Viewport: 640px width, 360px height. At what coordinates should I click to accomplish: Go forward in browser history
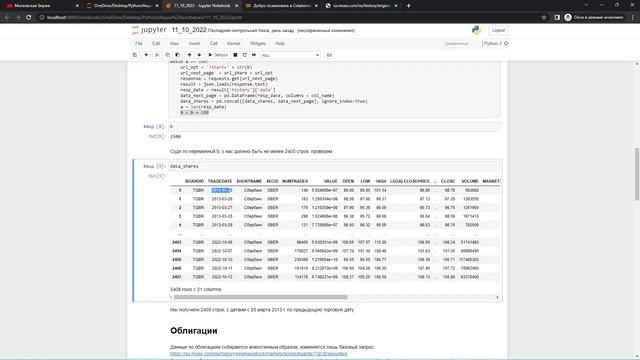click(x=18, y=18)
